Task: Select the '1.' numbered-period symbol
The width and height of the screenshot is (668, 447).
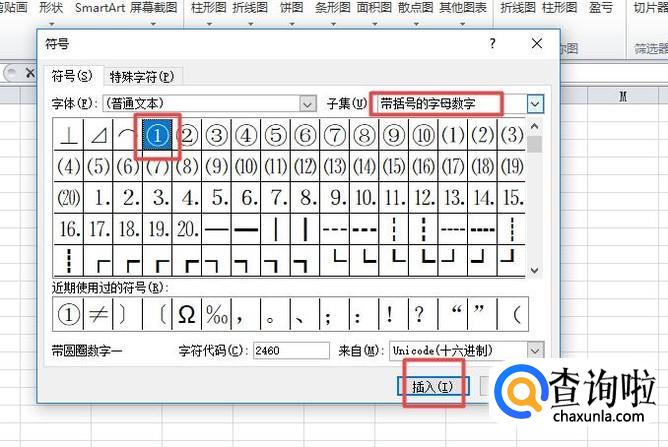Action: pos(98,198)
